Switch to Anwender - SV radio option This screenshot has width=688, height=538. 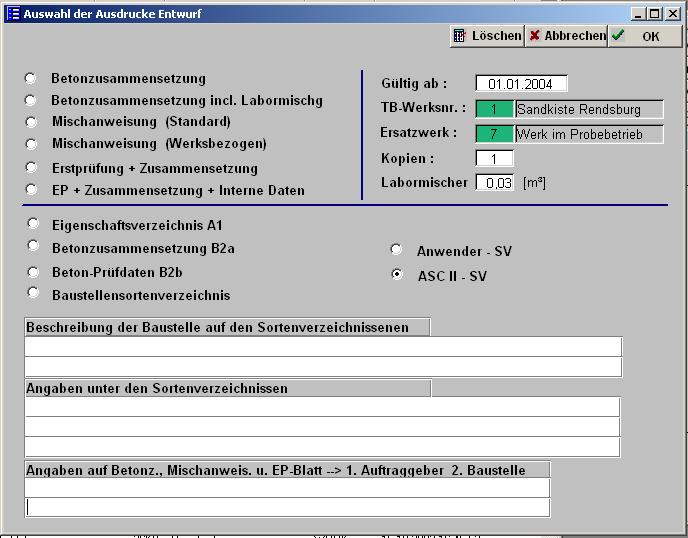point(397,250)
